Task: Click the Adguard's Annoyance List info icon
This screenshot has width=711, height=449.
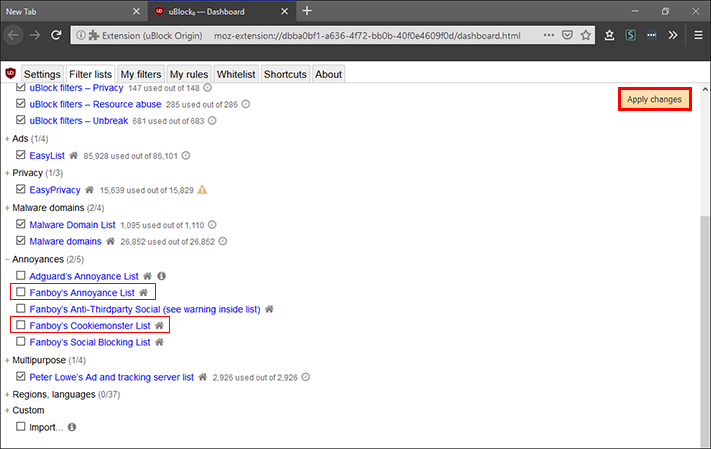Action: pyautogui.click(x=161, y=276)
